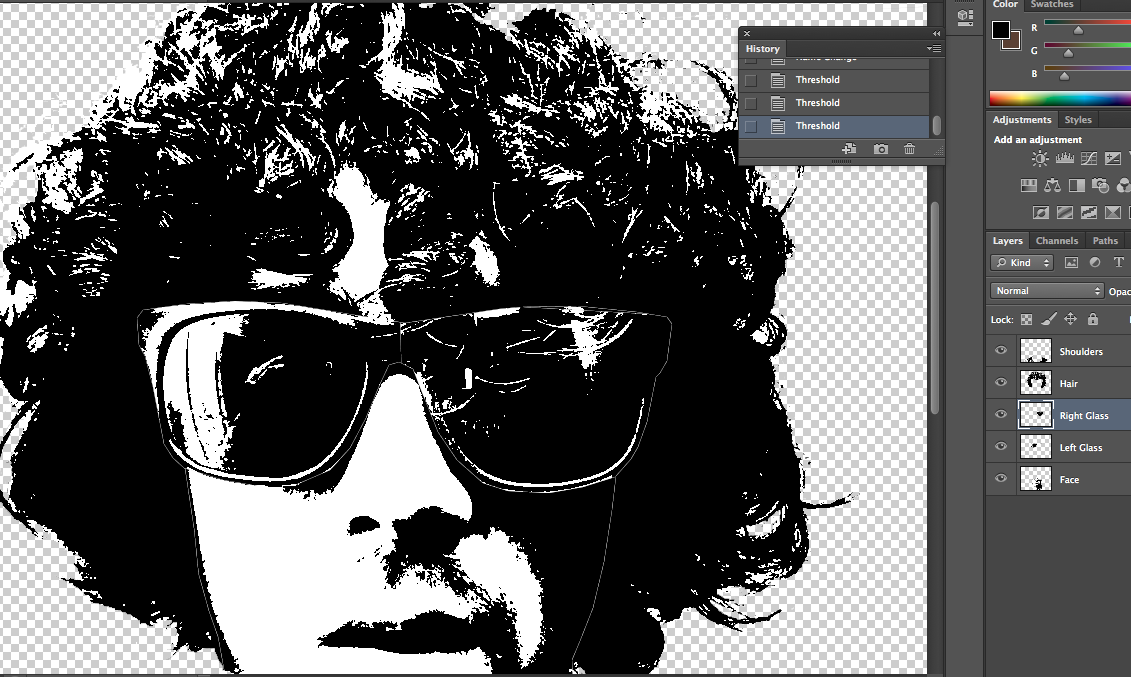Viewport: 1131px width, 677px height.
Task: Lock layer position move icon
Action: pos(1070,319)
